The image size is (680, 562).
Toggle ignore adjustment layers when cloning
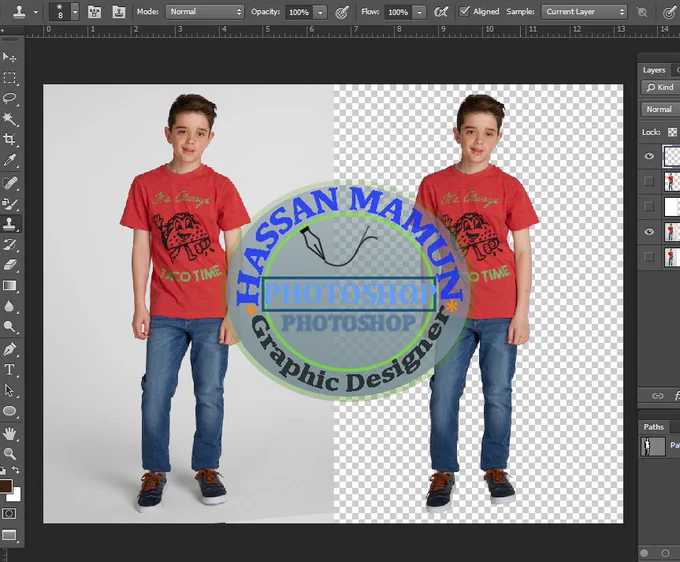tap(642, 12)
